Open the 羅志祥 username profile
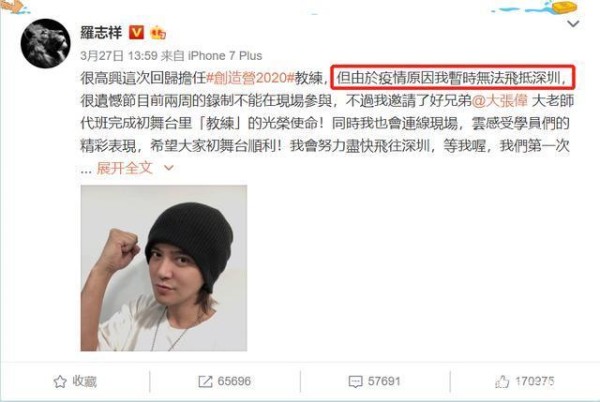Viewport: 600px width, 402px height. pos(101,33)
